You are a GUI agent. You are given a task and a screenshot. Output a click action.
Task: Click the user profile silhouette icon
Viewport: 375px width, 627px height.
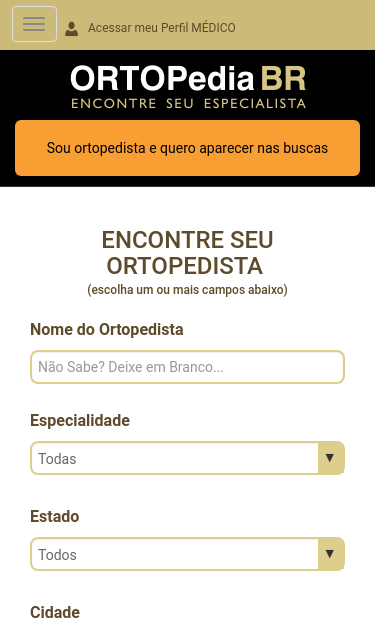[x=72, y=29]
